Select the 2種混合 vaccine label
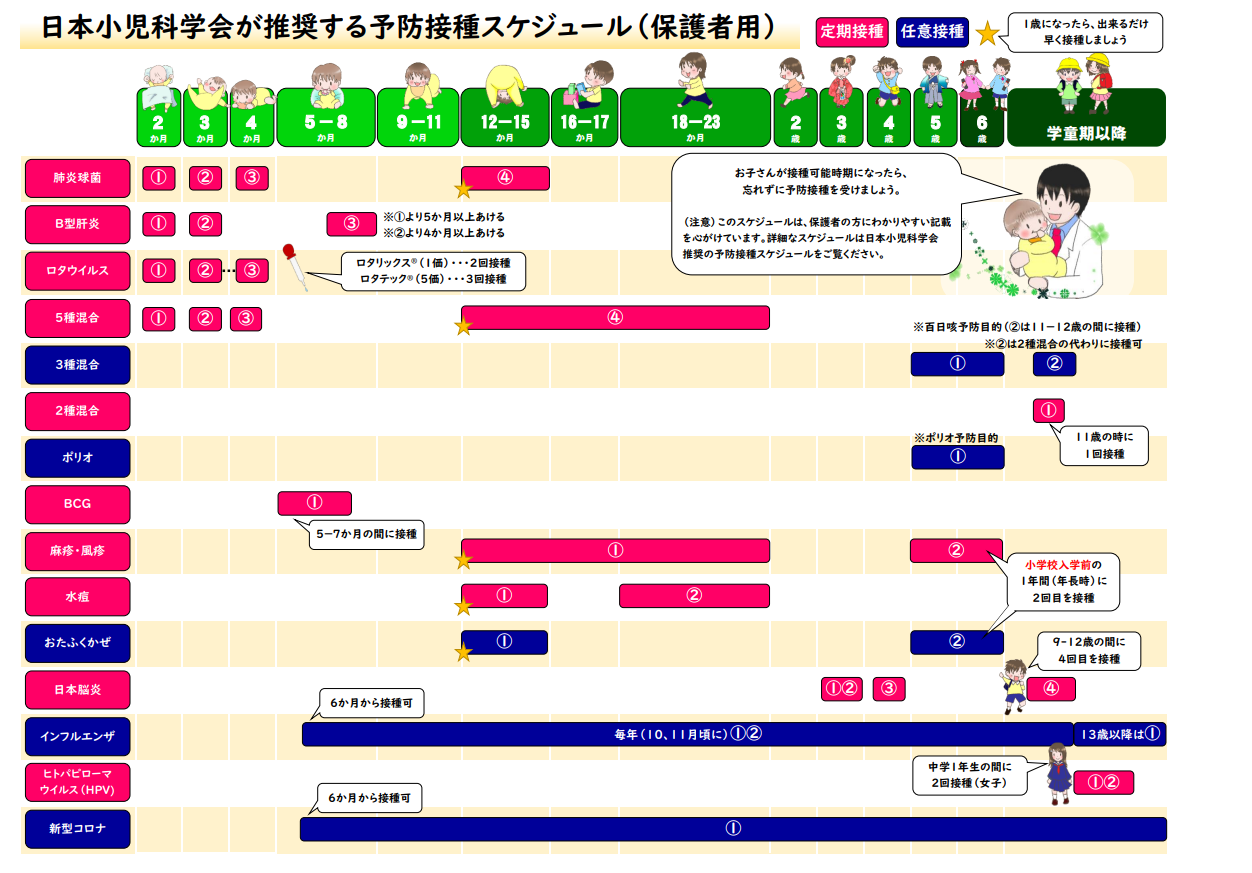Screen dimensions: 1252x873 tap(77, 411)
